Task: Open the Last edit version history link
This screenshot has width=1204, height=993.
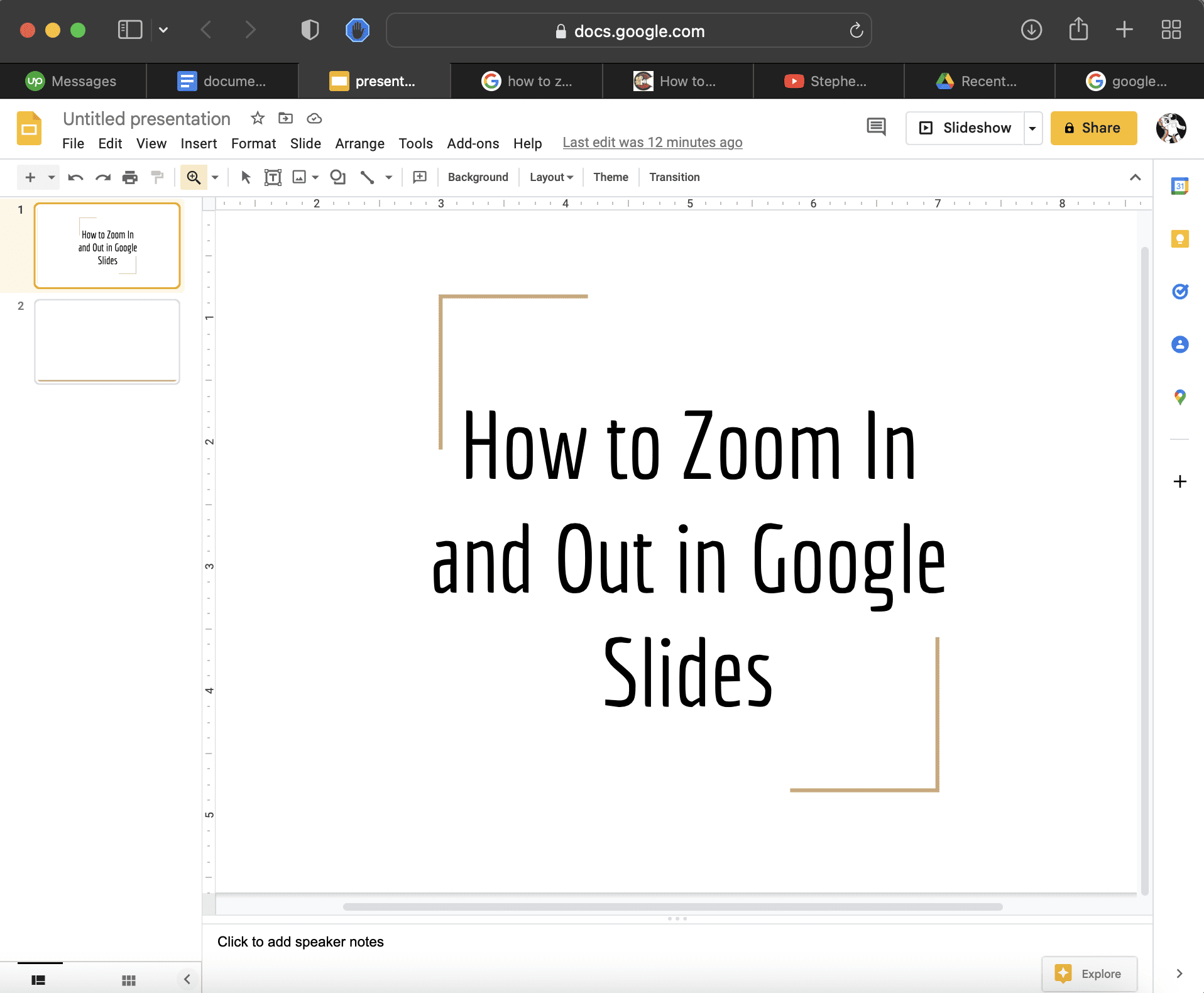Action: [x=652, y=142]
